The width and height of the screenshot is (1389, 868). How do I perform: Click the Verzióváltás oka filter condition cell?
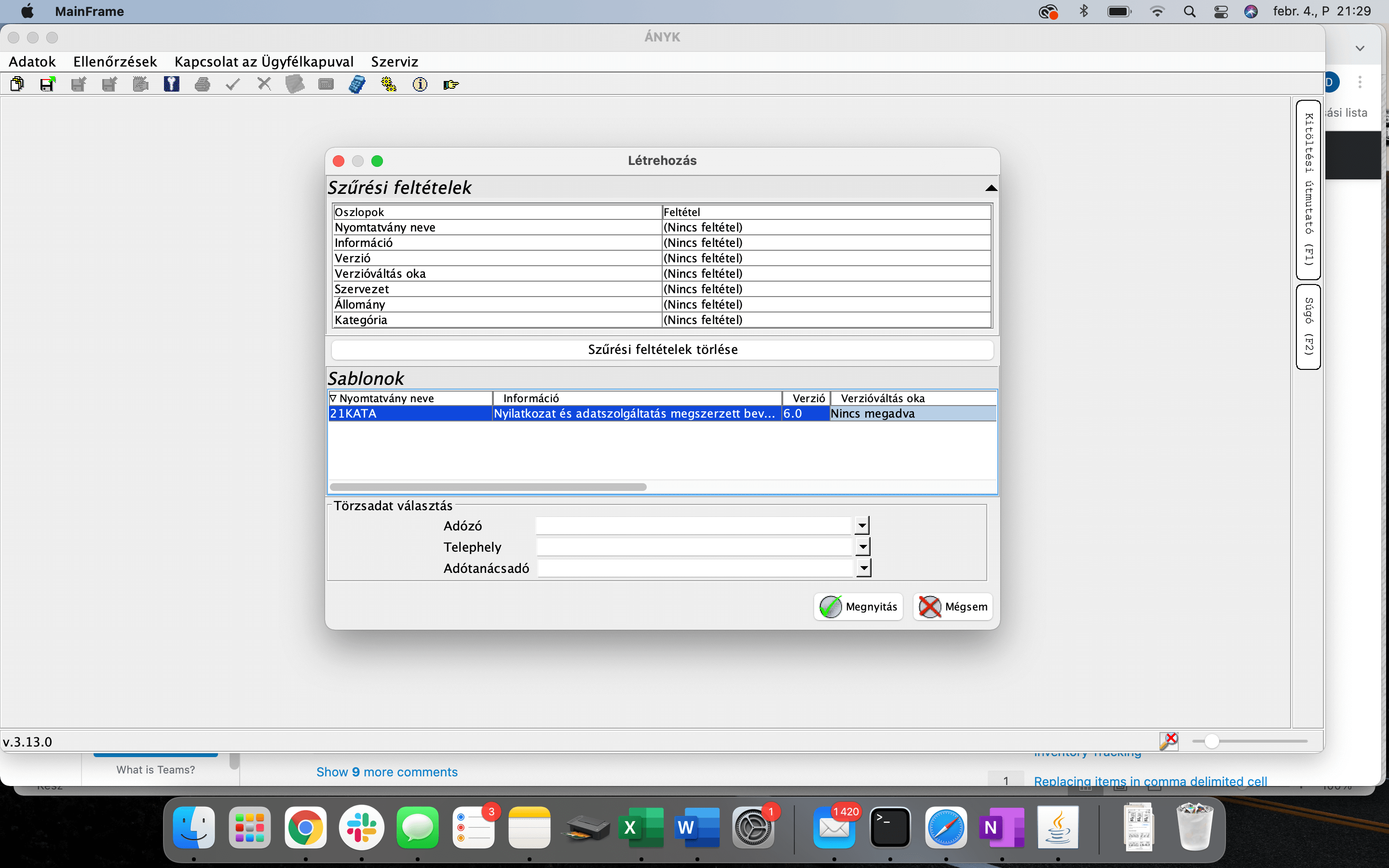827,274
